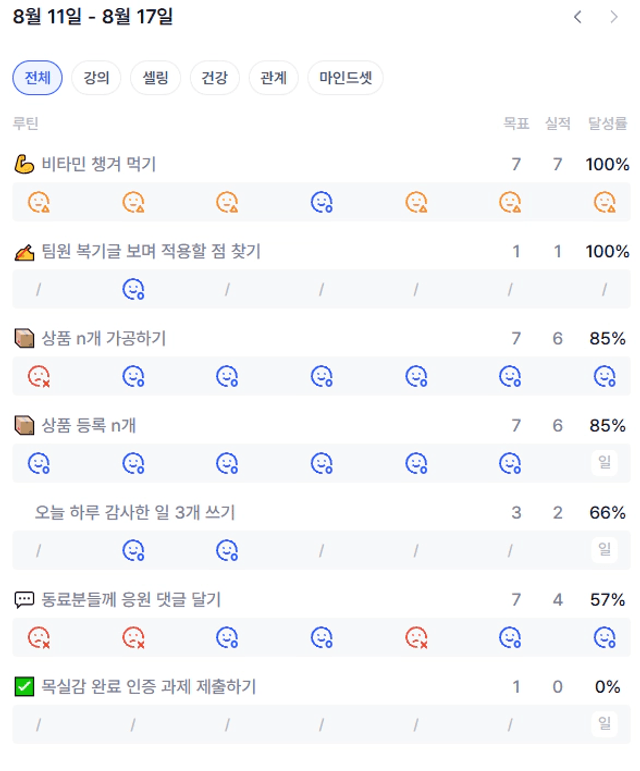This screenshot has width=640, height=771.
Task: Toggle the 일 marker in 감사한 일 3개 쓰기 row
Action: [x=605, y=550]
